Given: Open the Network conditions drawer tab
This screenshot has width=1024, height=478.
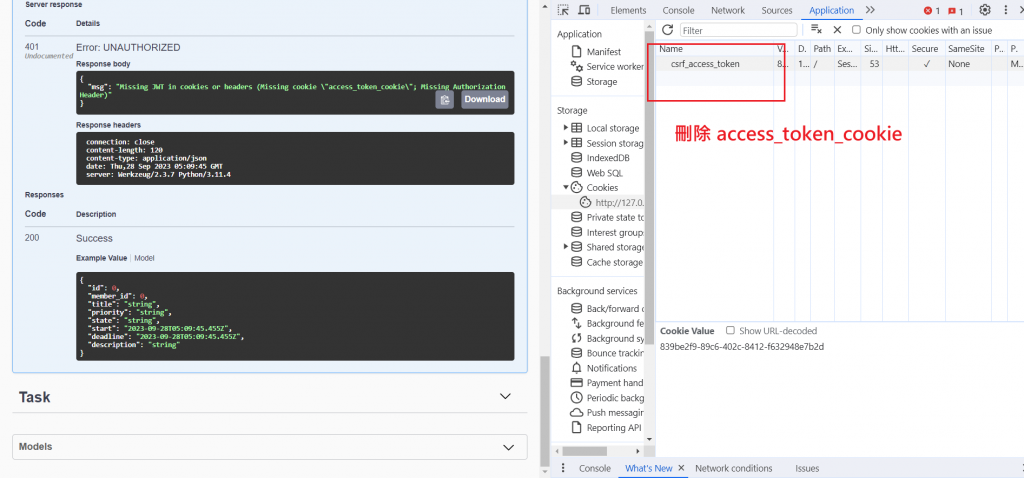Looking at the screenshot, I should 733,468.
